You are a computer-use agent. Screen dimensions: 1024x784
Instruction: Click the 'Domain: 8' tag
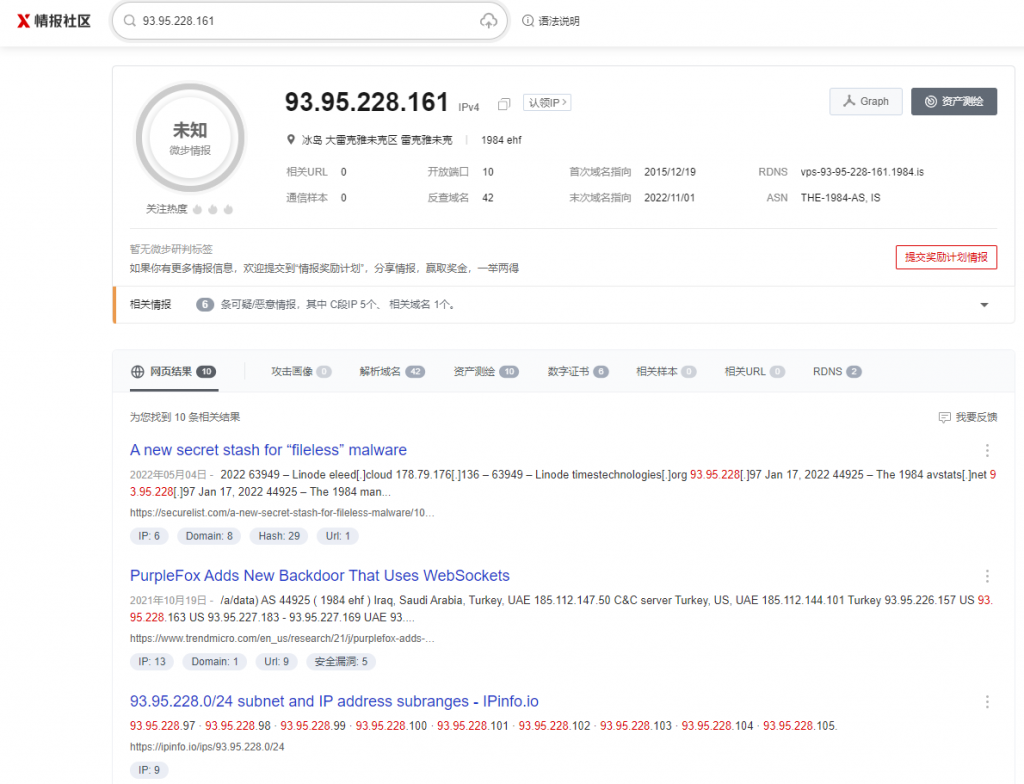[x=209, y=536]
